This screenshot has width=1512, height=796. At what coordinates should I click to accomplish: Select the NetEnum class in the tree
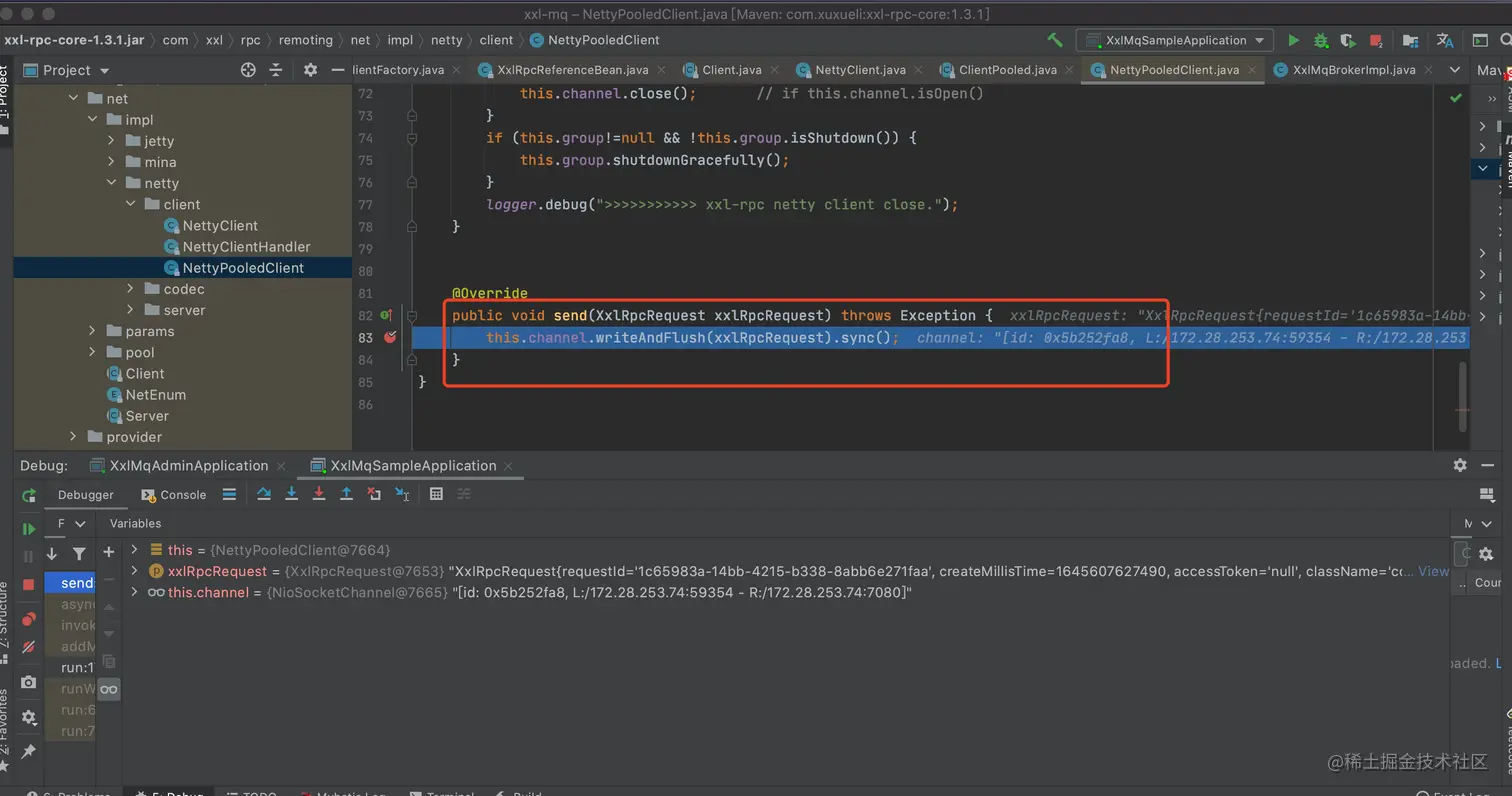(155, 395)
